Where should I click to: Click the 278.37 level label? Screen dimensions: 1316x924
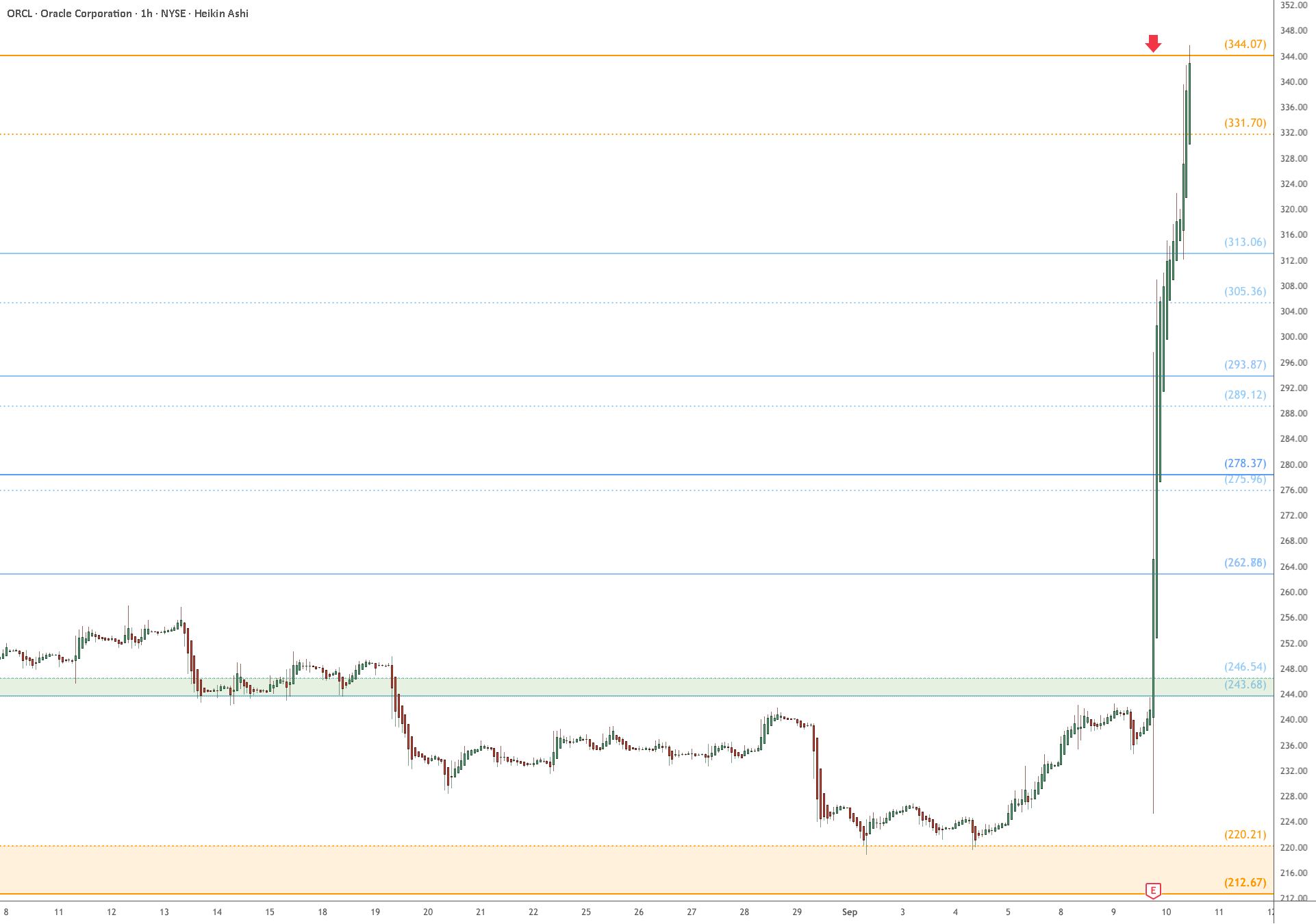coord(1245,463)
